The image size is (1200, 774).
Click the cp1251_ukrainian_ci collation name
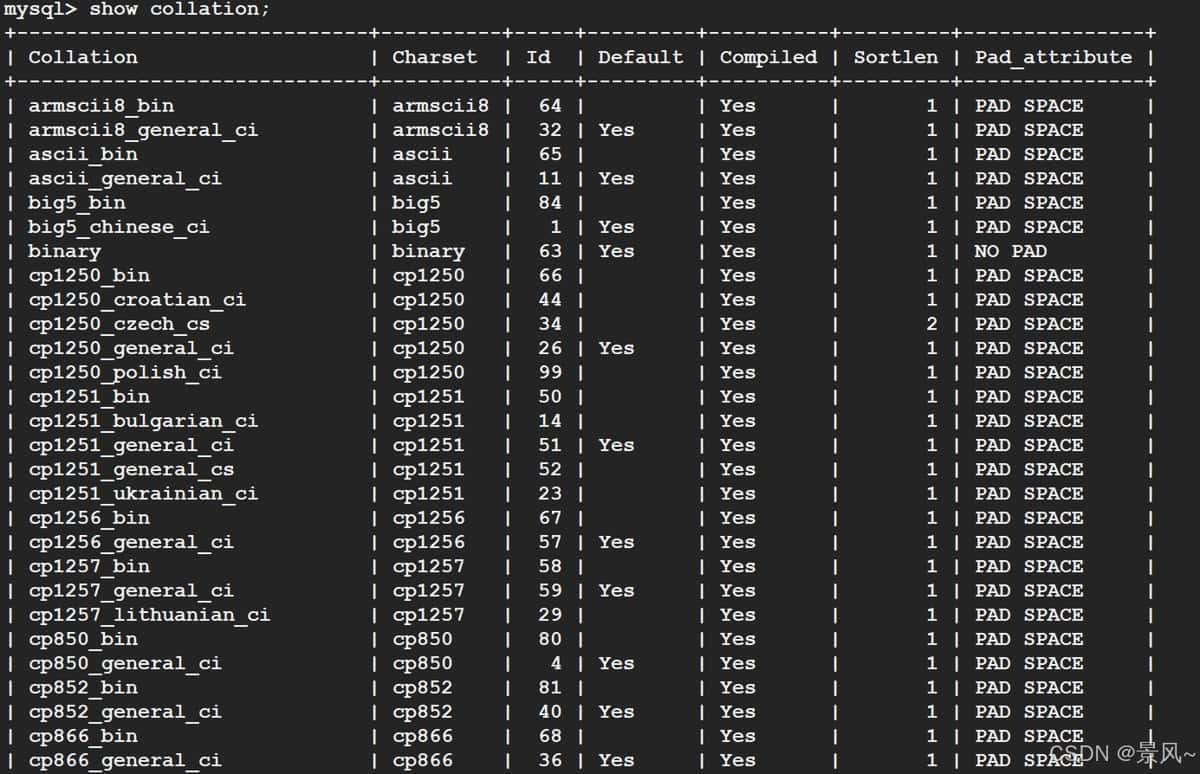tap(143, 493)
